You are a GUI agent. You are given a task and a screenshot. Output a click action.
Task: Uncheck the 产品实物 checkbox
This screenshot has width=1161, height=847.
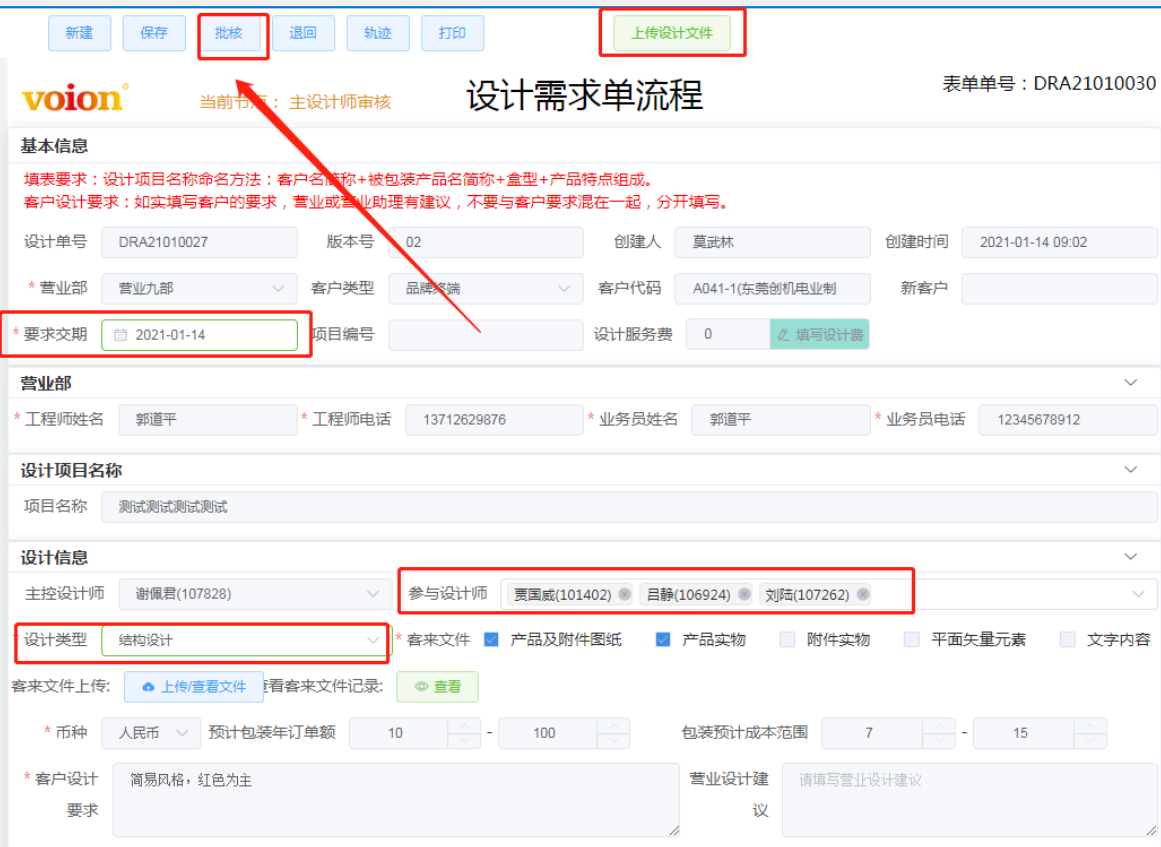(x=663, y=639)
